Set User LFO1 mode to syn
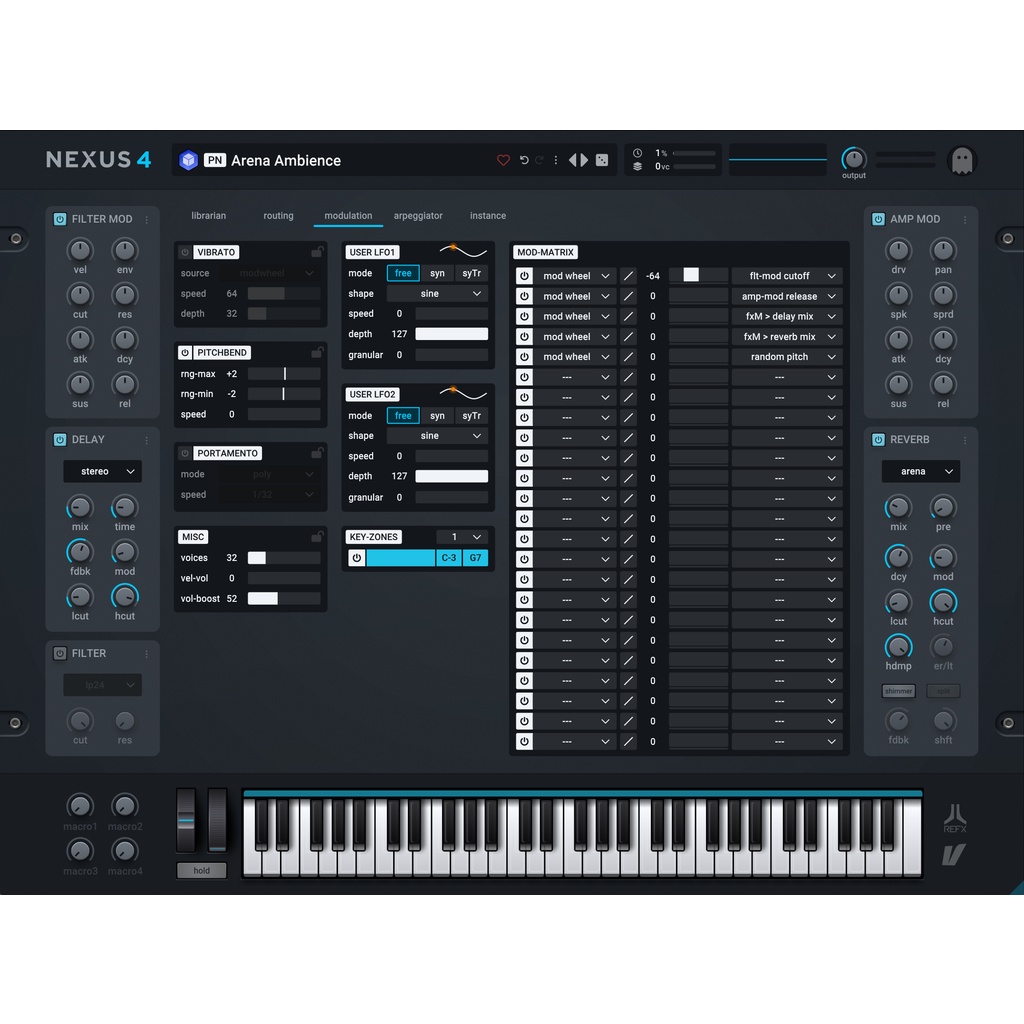The width and height of the screenshot is (1024, 1024). pos(438,274)
